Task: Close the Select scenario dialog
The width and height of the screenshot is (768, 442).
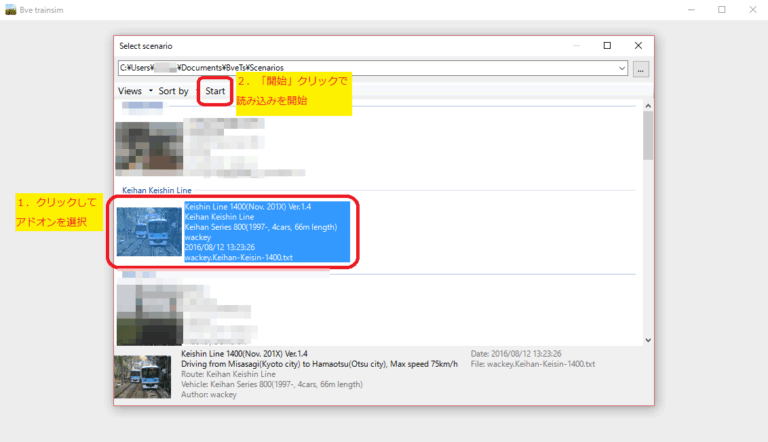Action: (638, 46)
